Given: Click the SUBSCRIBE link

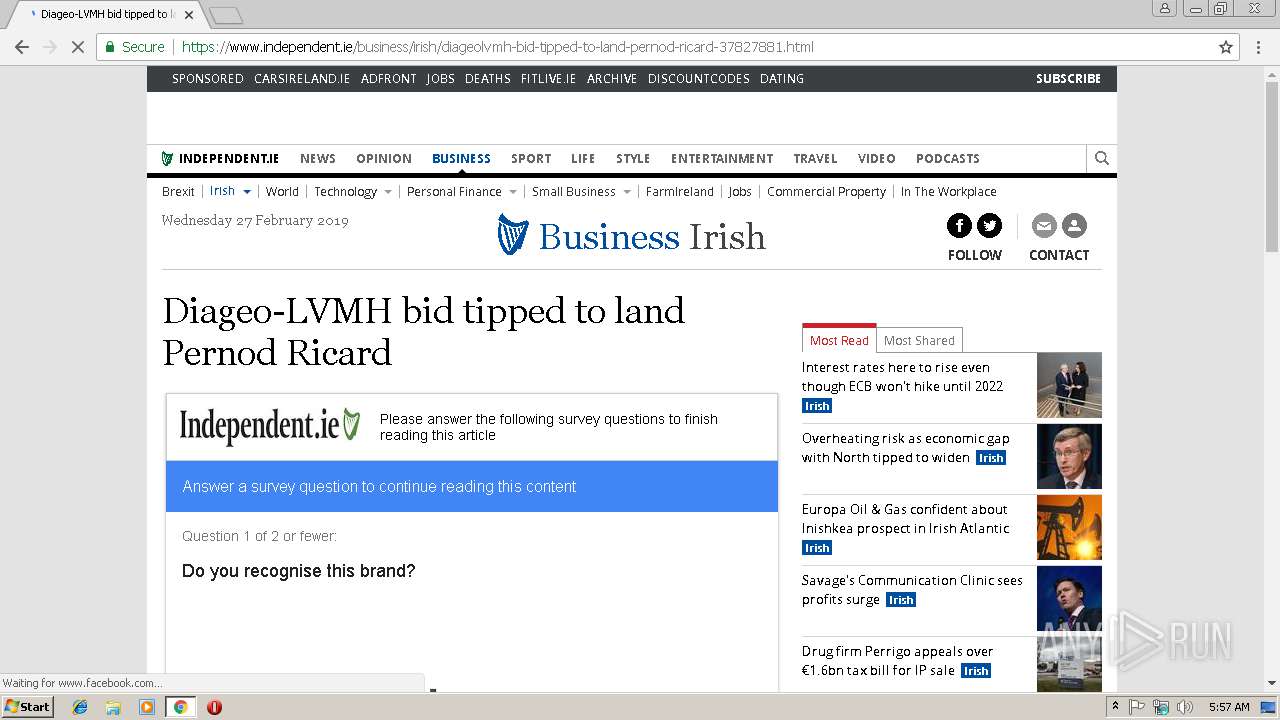Looking at the screenshot, I should coord(1068,78).
